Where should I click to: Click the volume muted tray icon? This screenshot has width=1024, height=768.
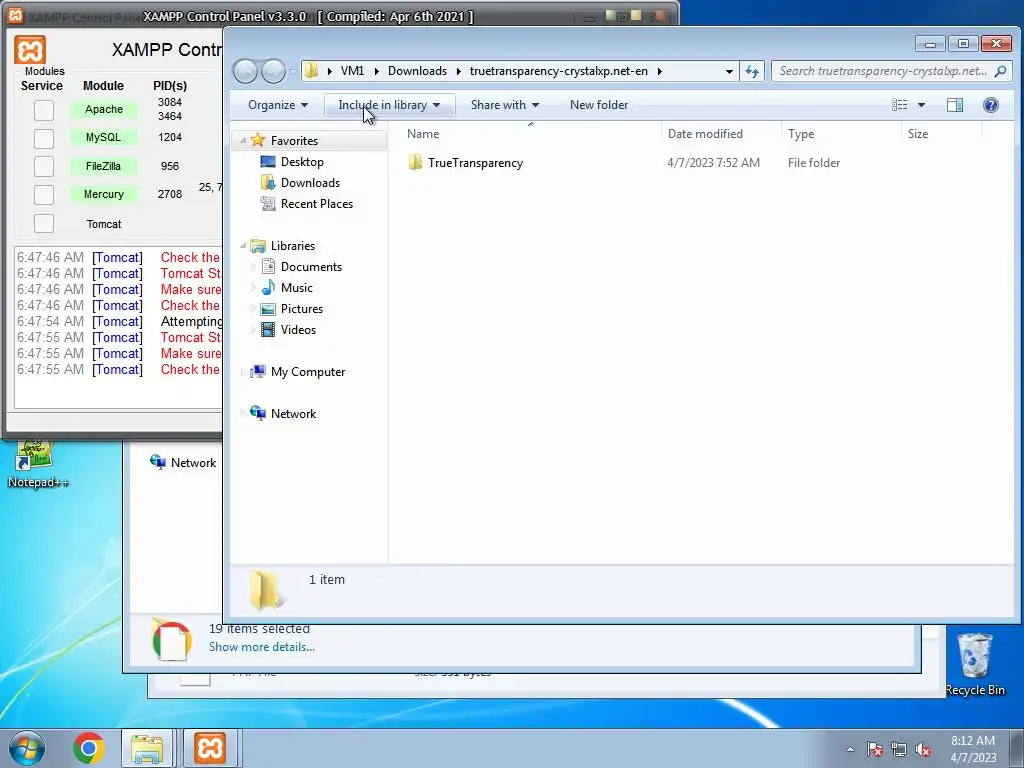[x=923, y=749]
